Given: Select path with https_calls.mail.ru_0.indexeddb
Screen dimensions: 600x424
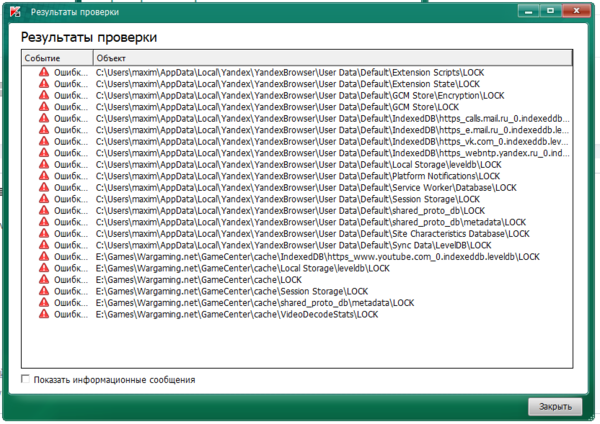Looking at the screenshot, I should tap(333, 118).
